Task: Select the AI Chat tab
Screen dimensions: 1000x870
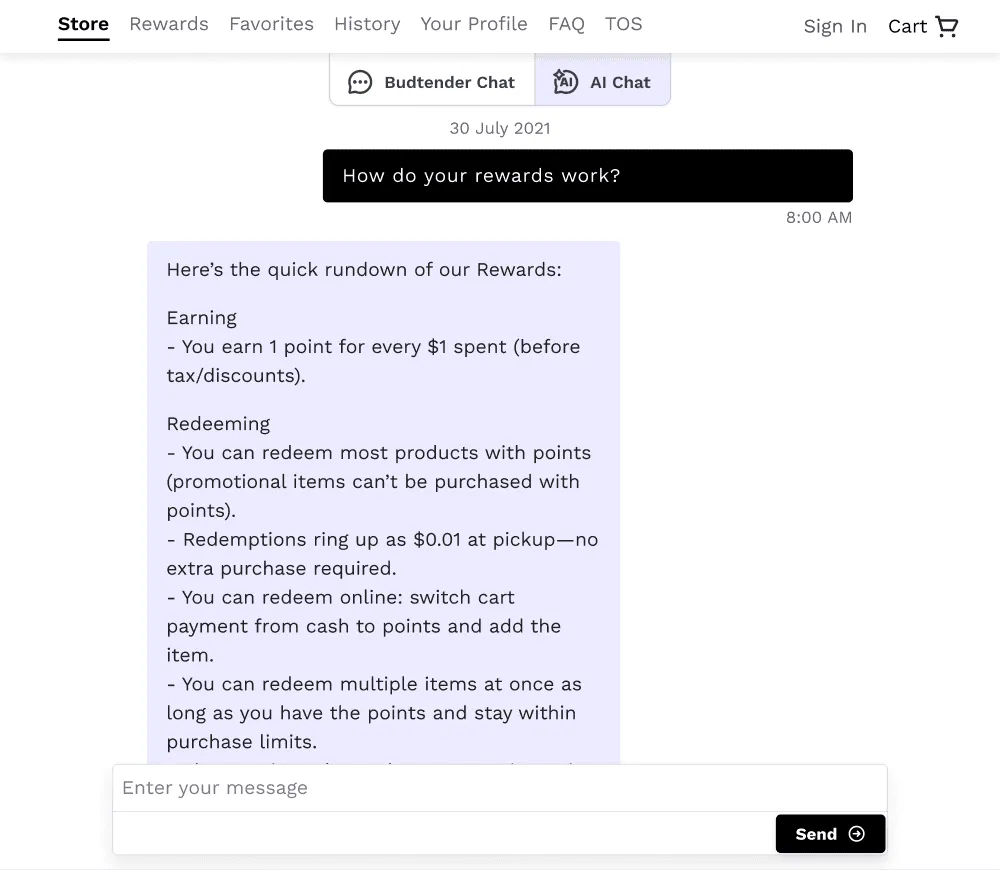Action: tap(602, 80)
